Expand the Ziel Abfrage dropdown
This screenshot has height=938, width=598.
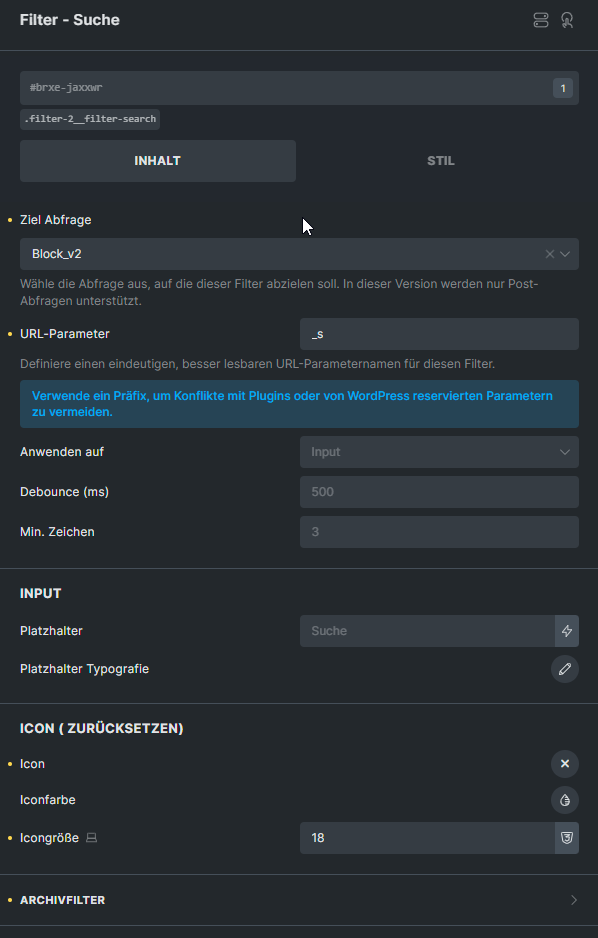tap(565, 254)
